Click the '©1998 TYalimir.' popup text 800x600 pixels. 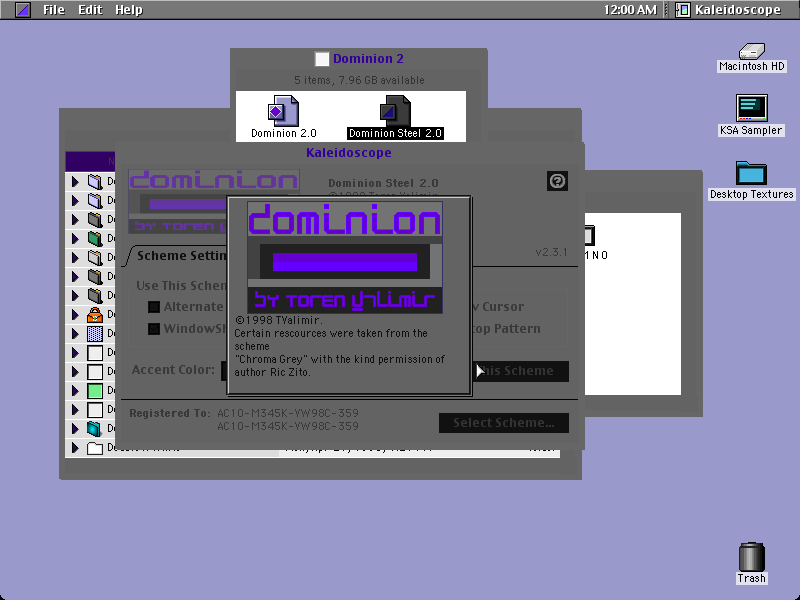click(x=279, y=320)
